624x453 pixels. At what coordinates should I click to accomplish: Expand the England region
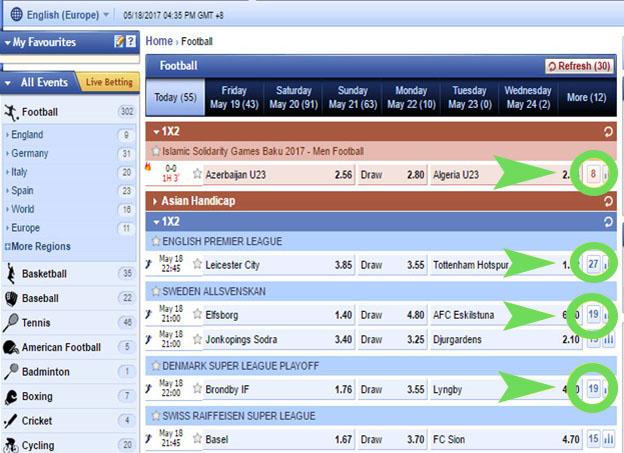pos(27,135)
